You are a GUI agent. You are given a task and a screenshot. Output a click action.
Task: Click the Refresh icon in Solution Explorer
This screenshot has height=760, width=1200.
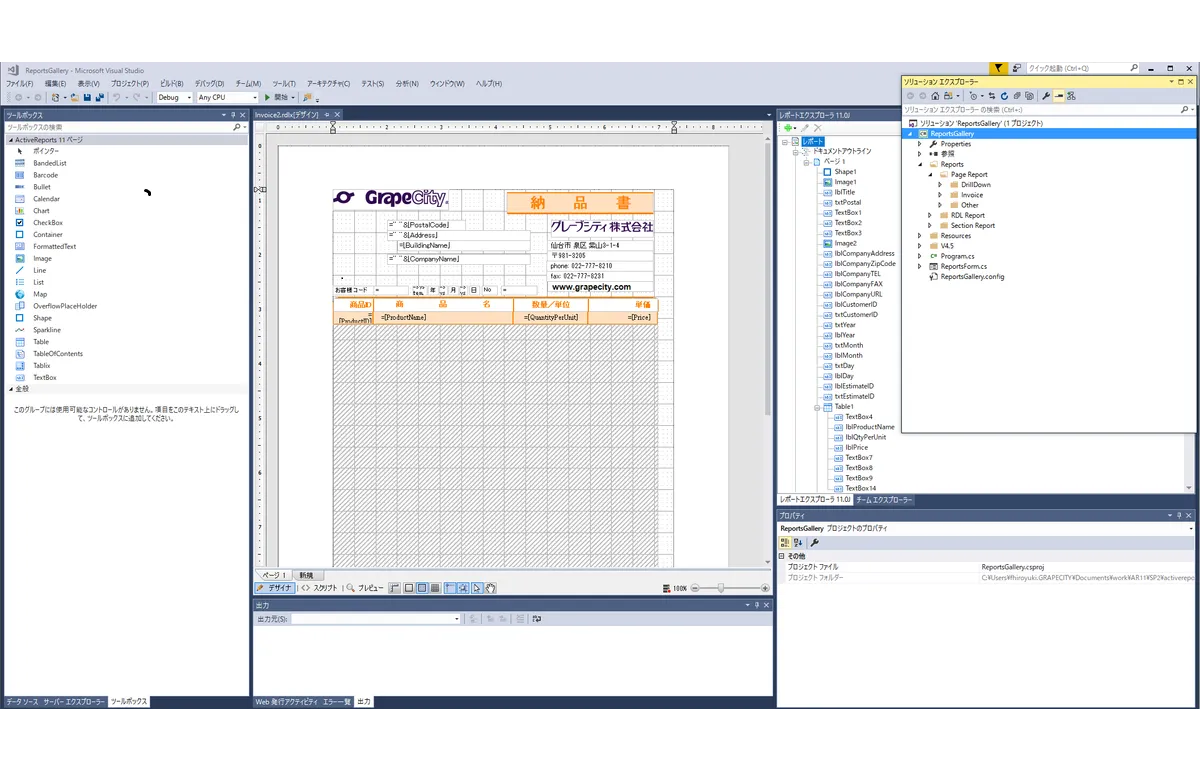(x=1004, y=96)
